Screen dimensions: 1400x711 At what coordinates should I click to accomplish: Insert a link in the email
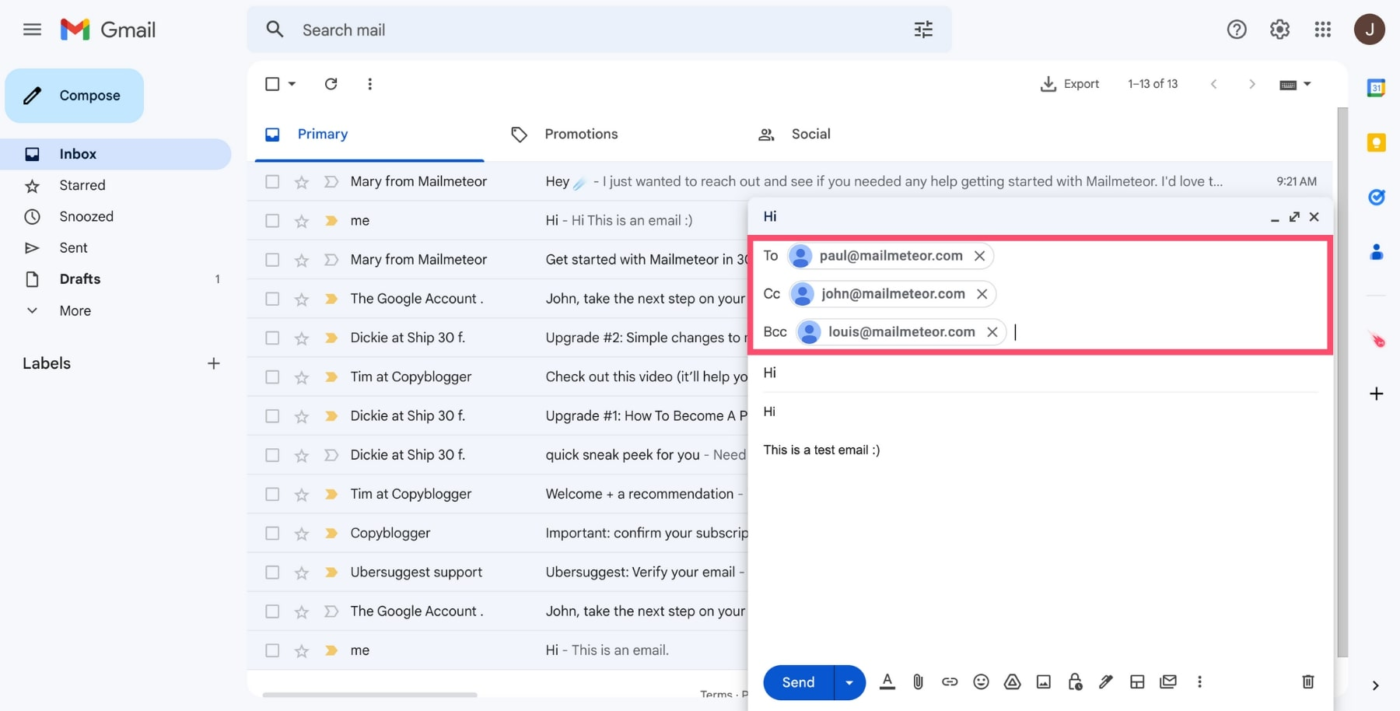click(950, 682)
